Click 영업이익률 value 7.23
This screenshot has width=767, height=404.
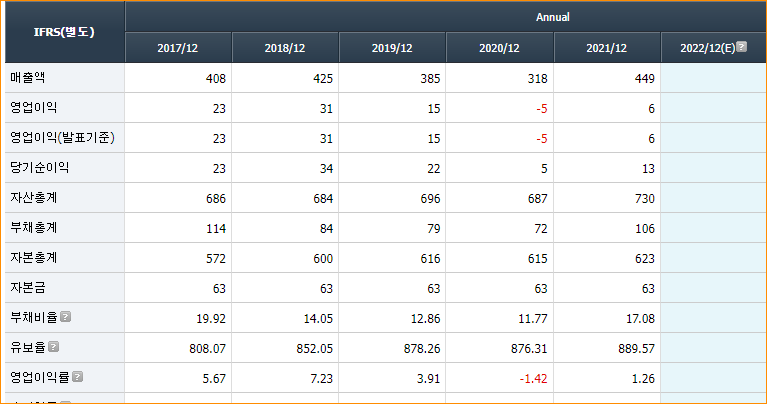coord(321,379)
